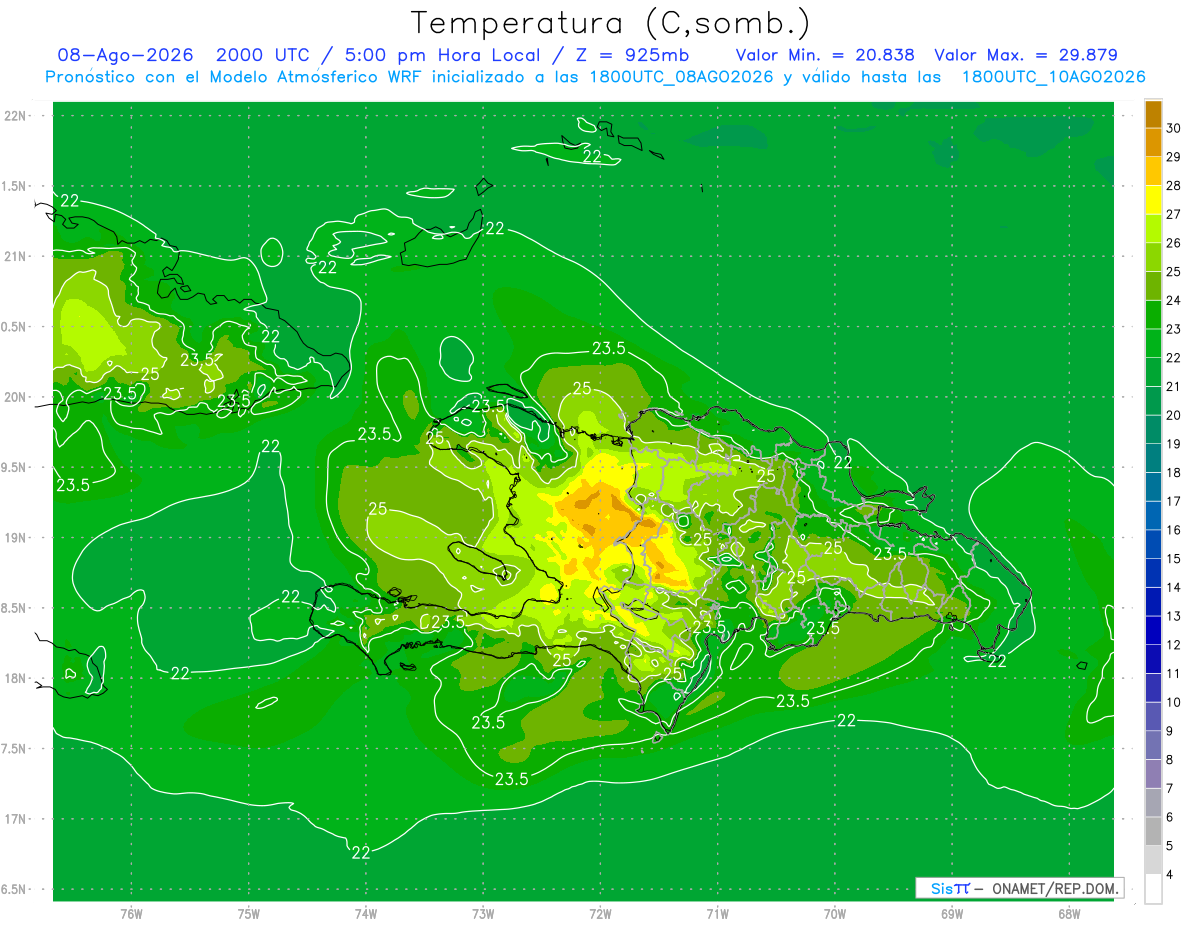Viewport: 1200px width, 927px height.
Task: Click the "17N" latitude axis label
Action: (x=15, y=819)
